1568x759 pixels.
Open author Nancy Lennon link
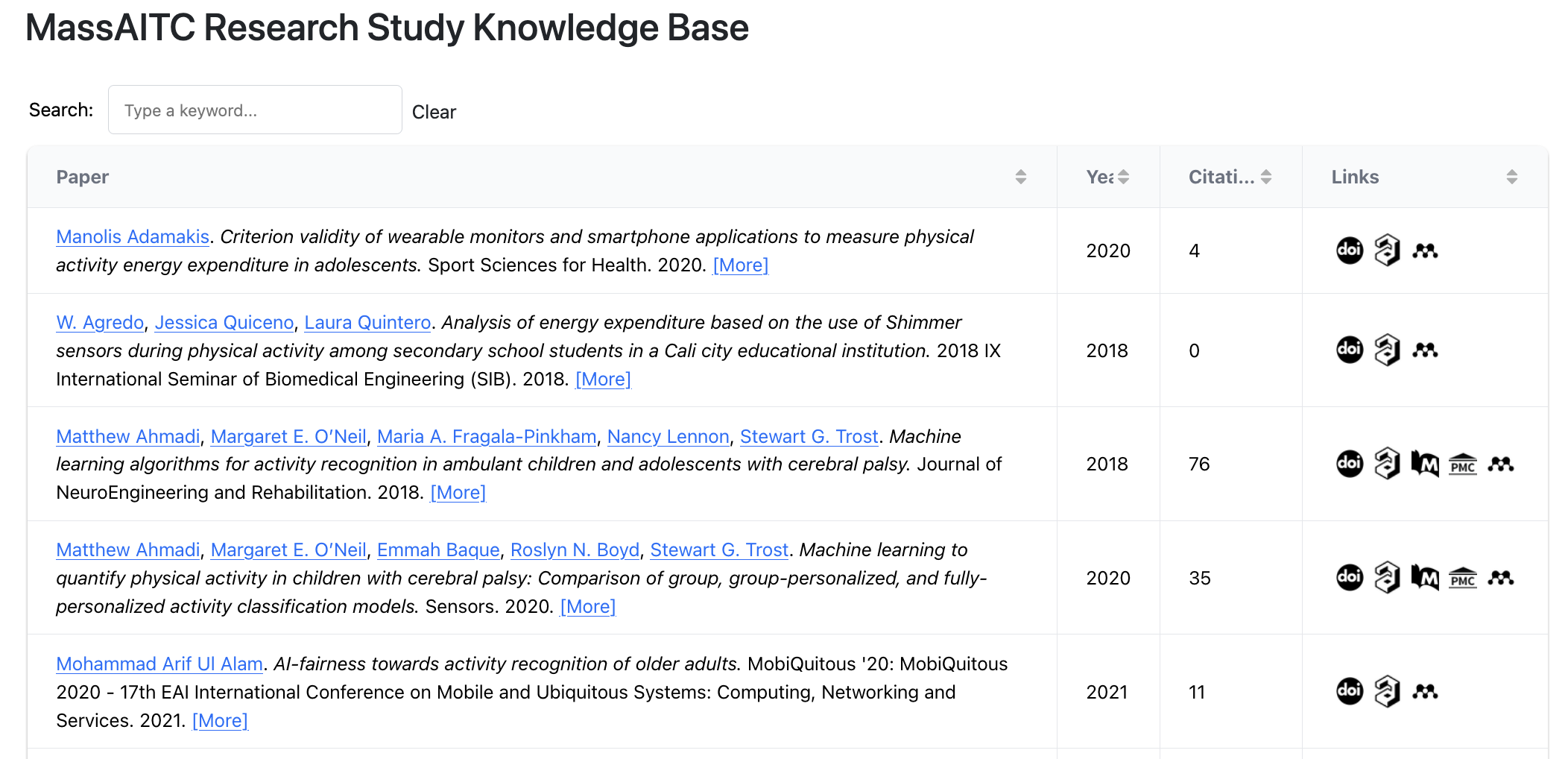tap(668, 436)
